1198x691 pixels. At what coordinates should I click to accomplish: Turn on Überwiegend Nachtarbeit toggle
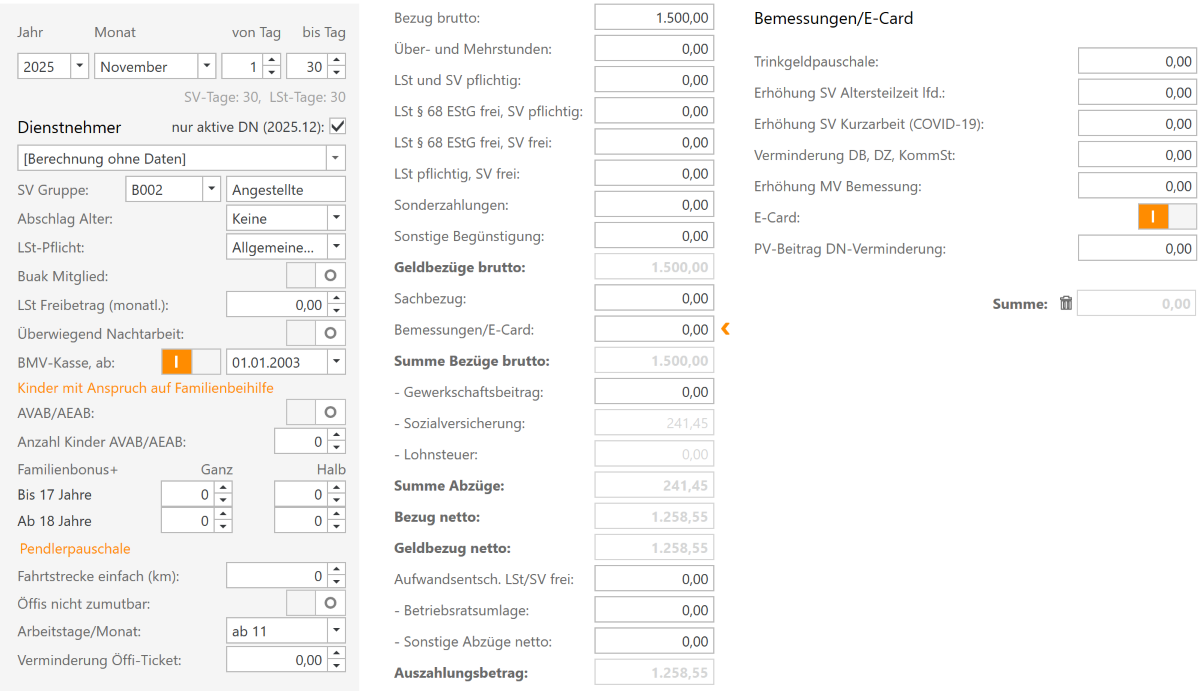[316, 333]
